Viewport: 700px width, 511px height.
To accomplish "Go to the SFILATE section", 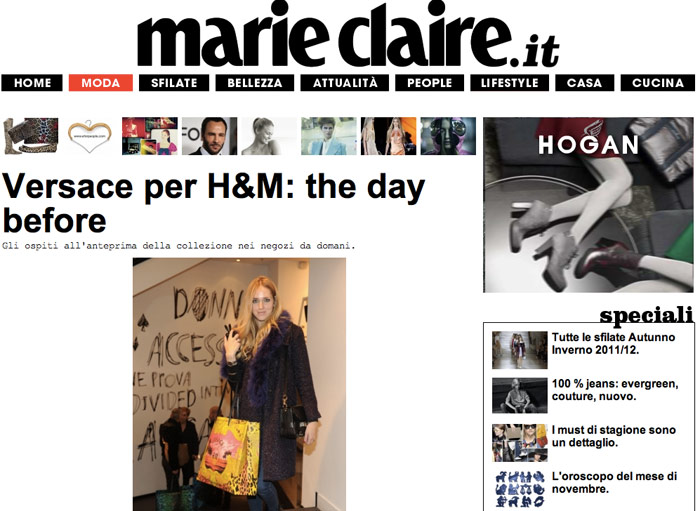I will tap(174, 83).
